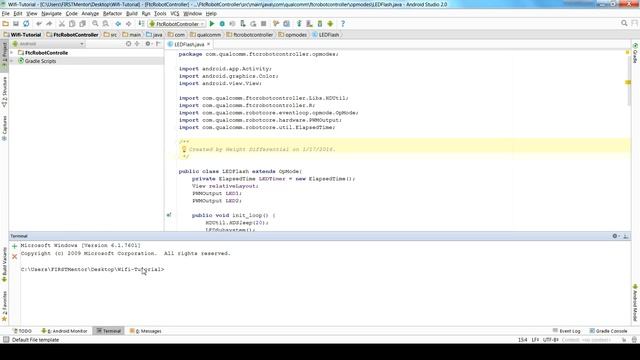Click the LEDFlash breadcrumb item

pyautogui.click(x=326, y=35)
